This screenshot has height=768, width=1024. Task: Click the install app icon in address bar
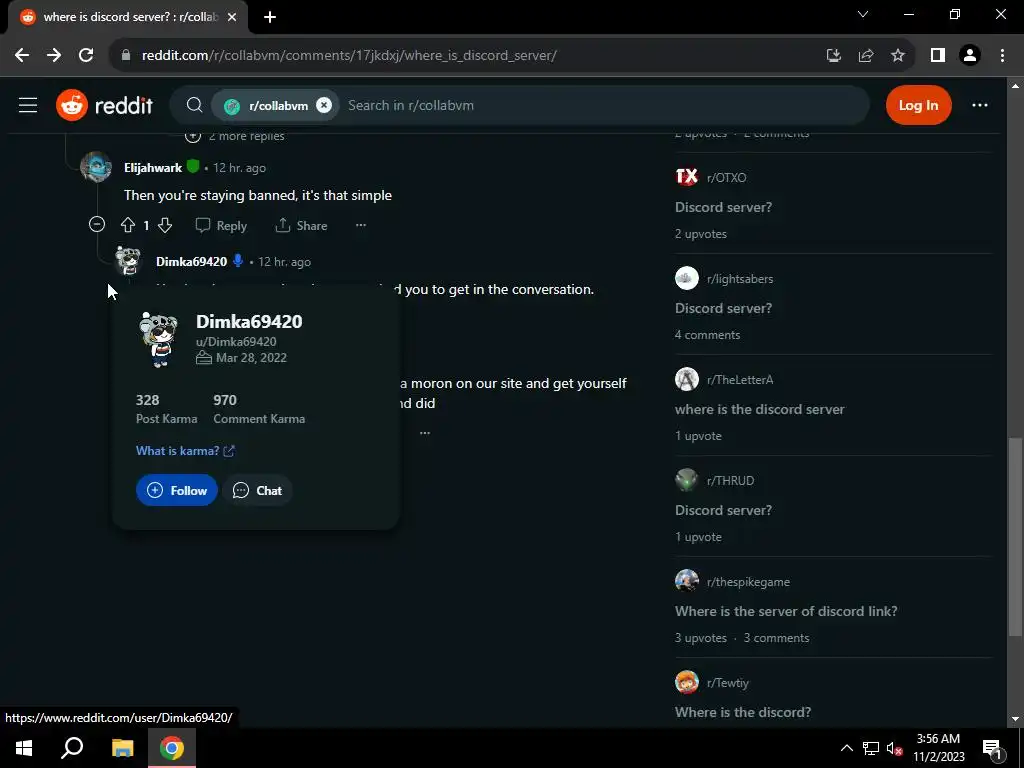833,56
